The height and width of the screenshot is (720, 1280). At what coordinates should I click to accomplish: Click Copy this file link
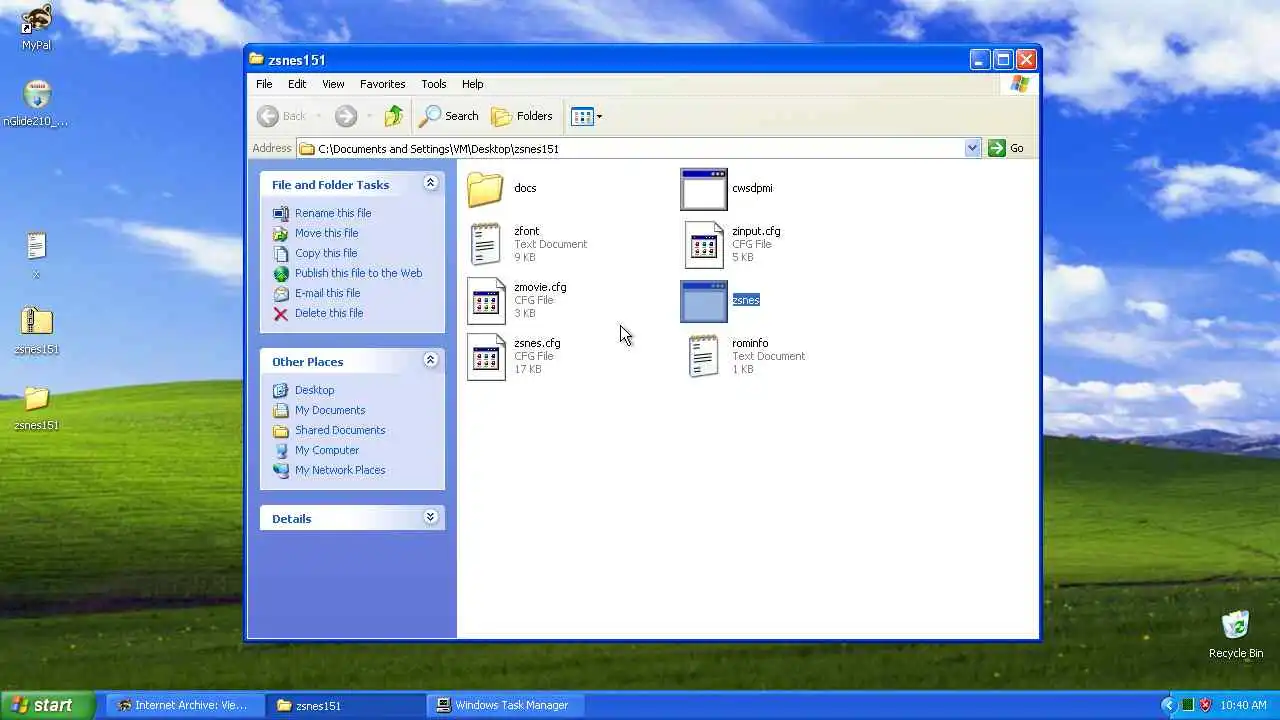pyautogui.click(x=326, y=253)
